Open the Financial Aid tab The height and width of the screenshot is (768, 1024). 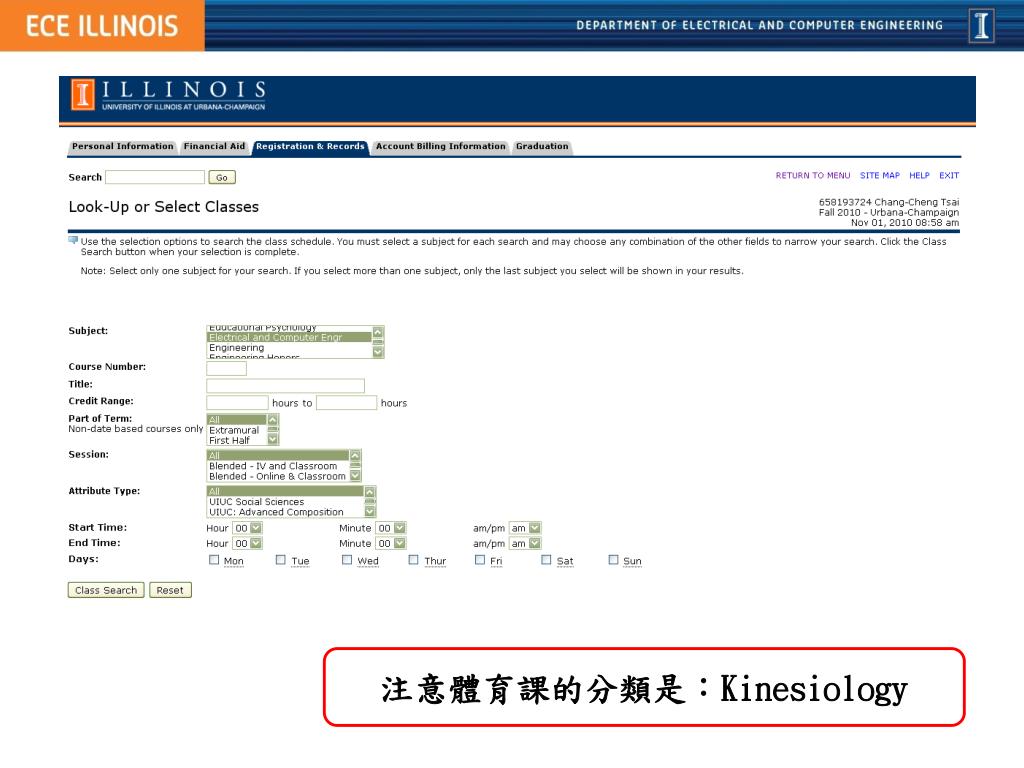(x=214, y=146)
